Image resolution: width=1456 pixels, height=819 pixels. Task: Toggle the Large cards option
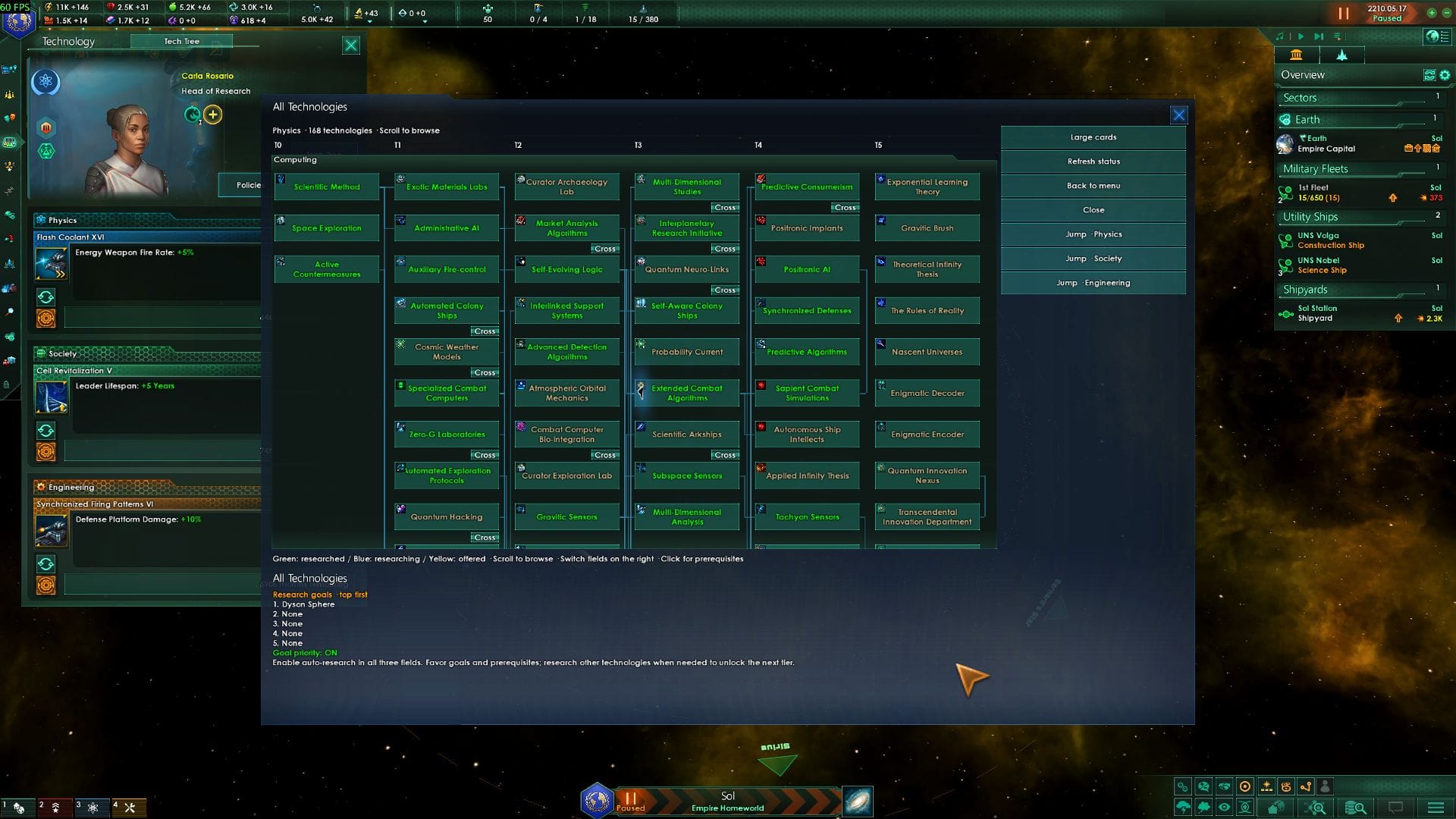(x=1093, y=137)
